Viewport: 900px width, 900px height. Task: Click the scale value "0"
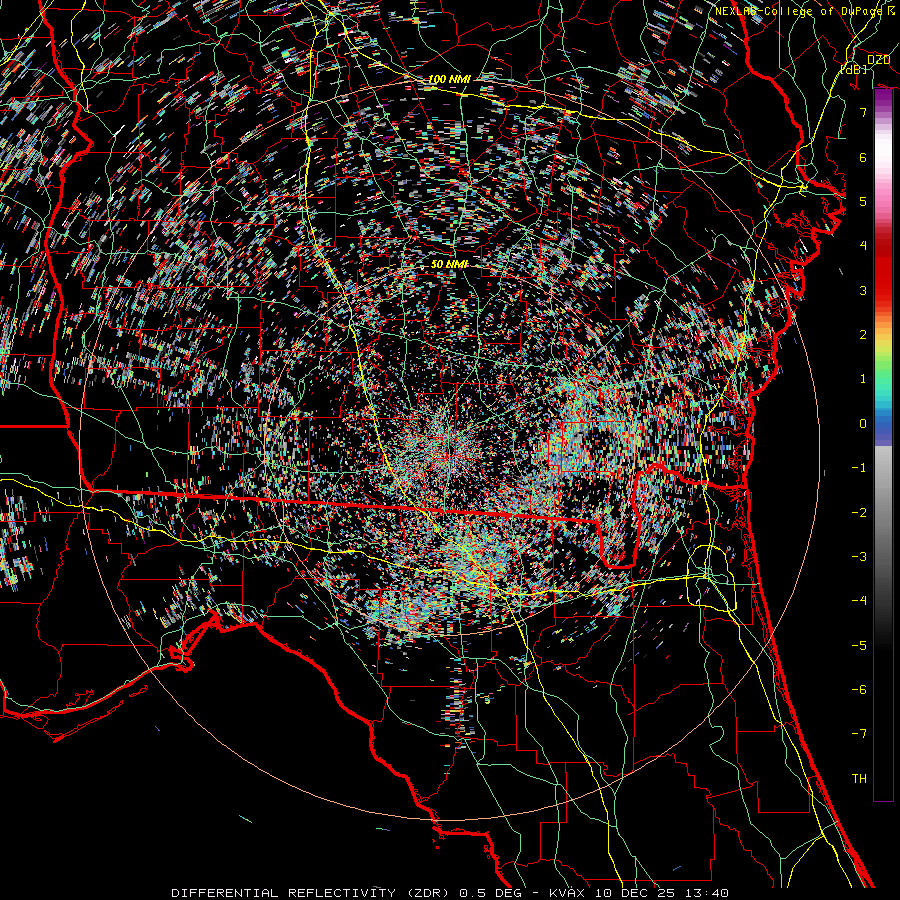coord(863,424)
